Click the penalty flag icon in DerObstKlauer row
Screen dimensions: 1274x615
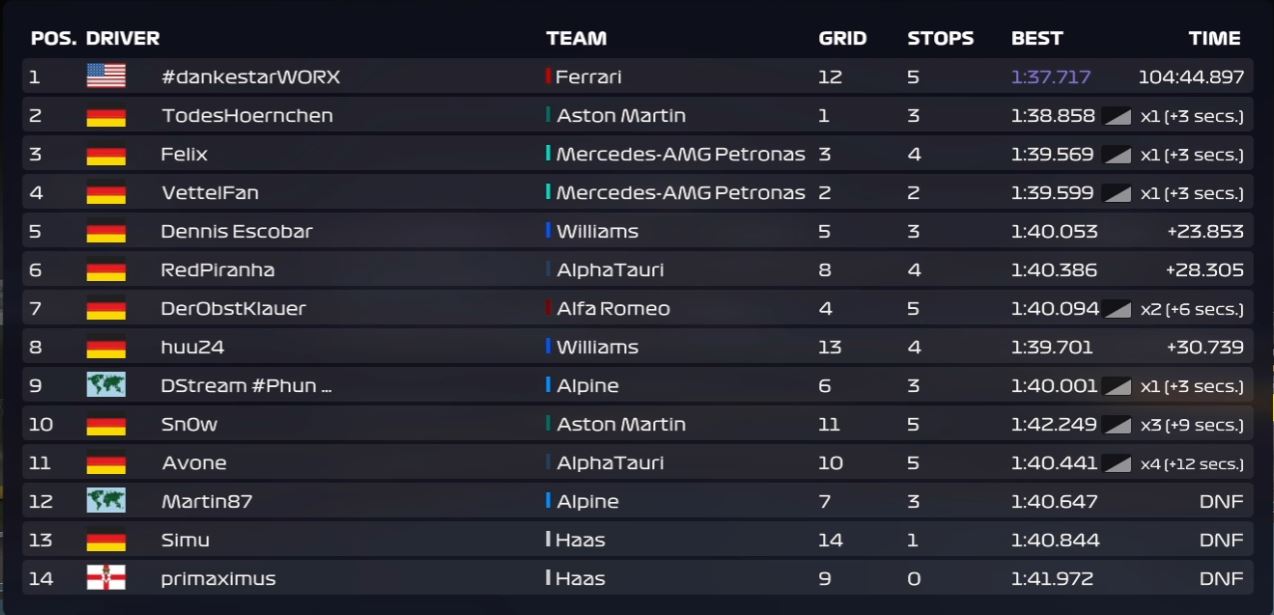coord(1117,309)
